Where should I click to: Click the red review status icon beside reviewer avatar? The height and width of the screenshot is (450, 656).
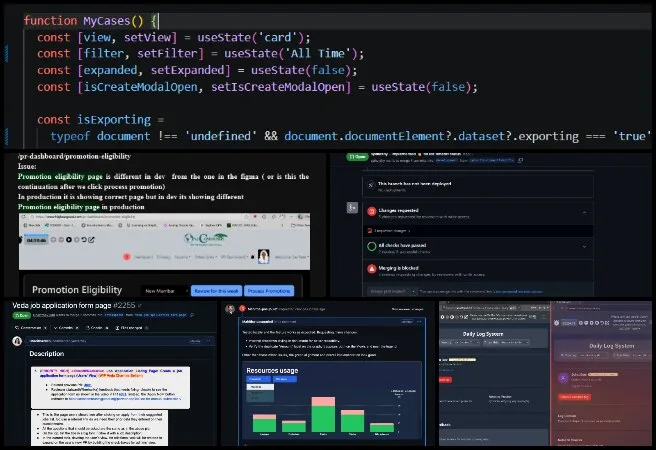(x=242, y=309)
